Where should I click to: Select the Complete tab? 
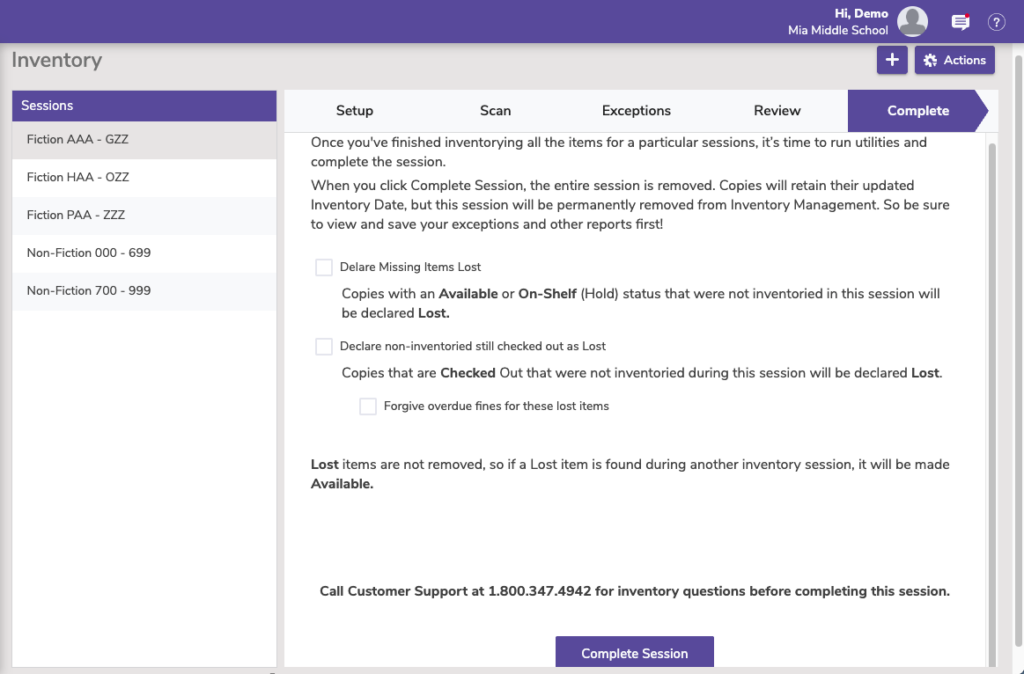point(918,111)
